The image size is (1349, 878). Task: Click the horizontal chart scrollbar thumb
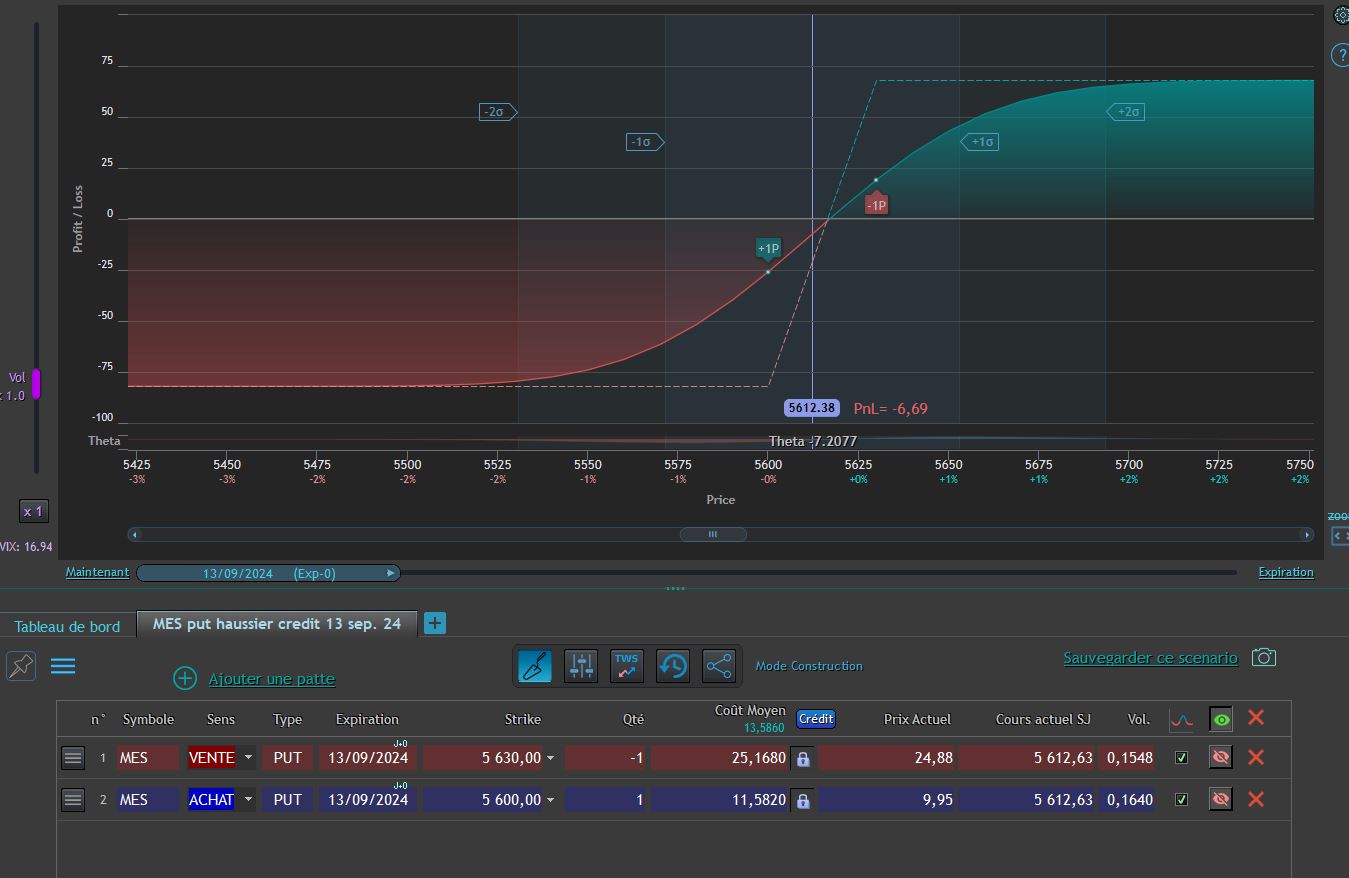[713, 534]
